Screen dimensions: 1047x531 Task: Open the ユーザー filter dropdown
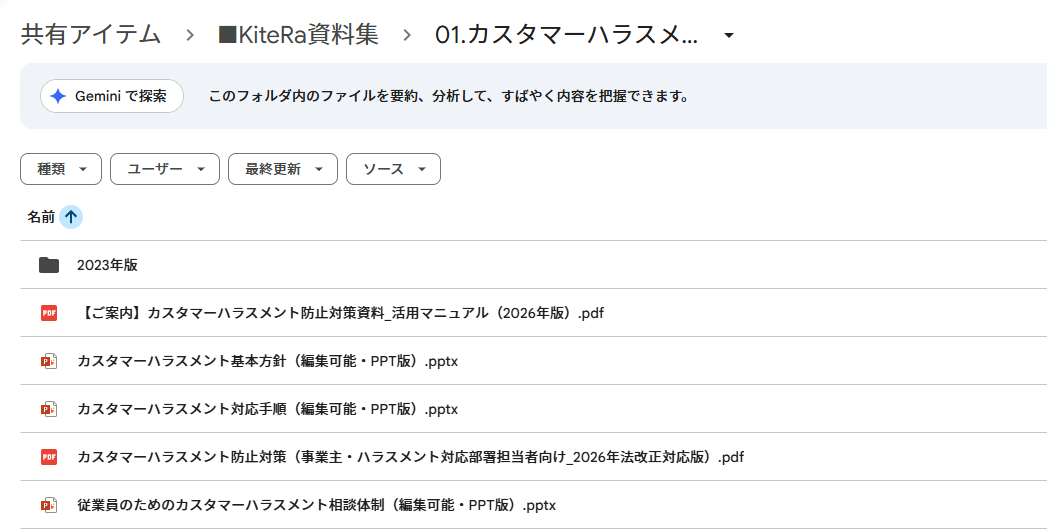(164, 169)
